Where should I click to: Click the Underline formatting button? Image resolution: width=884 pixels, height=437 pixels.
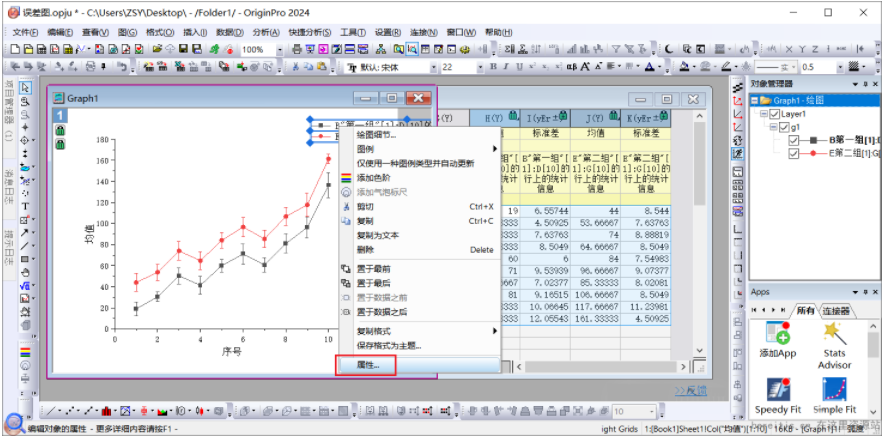(518, 67)
